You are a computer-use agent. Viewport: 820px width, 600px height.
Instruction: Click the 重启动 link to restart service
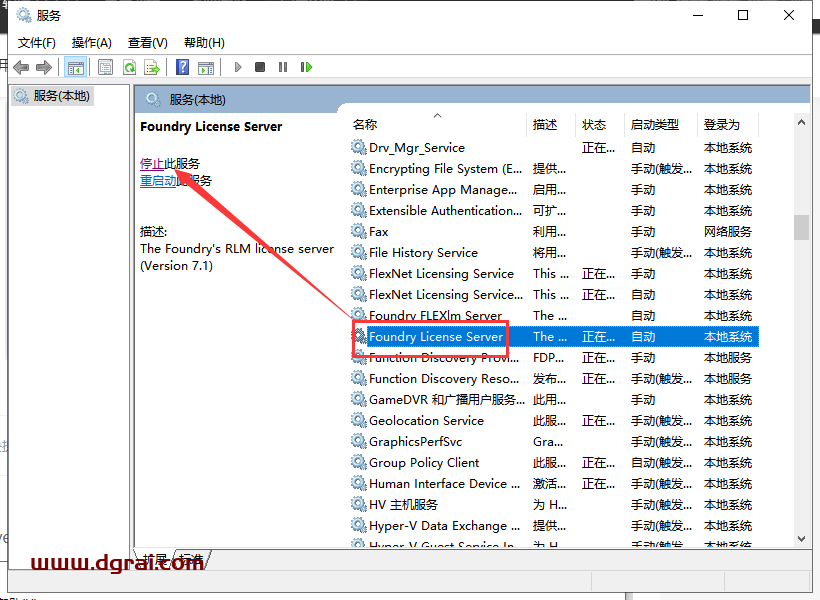coord(158,181)
